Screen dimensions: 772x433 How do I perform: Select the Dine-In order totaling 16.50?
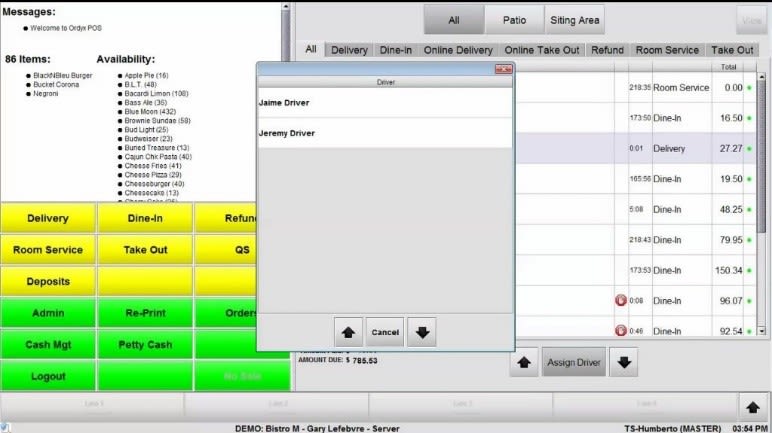635,118
